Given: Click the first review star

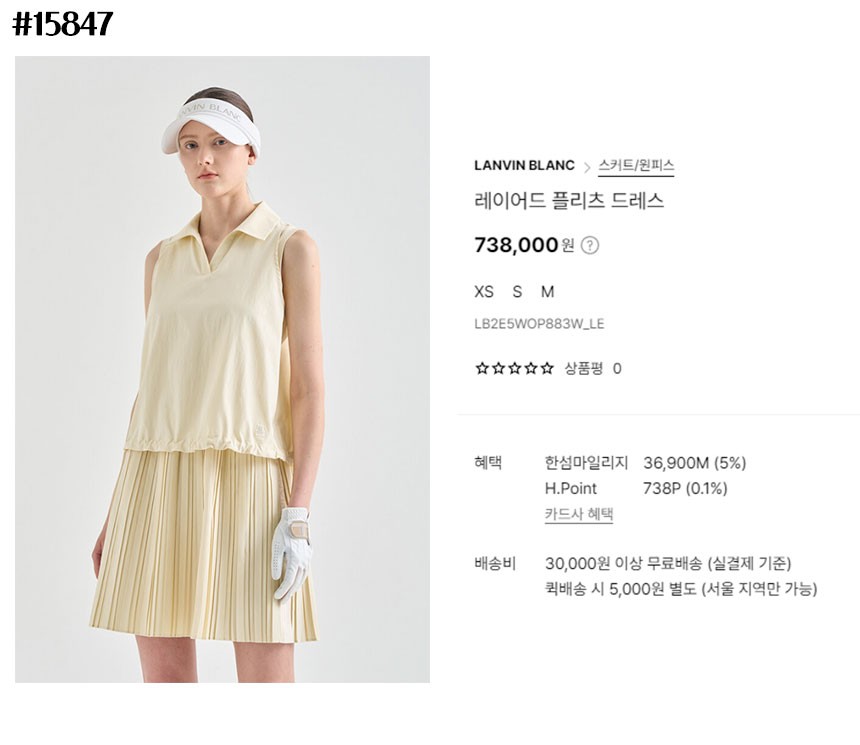Looking at the screenshot, I should pyautogui.click(x=482, y=368).
